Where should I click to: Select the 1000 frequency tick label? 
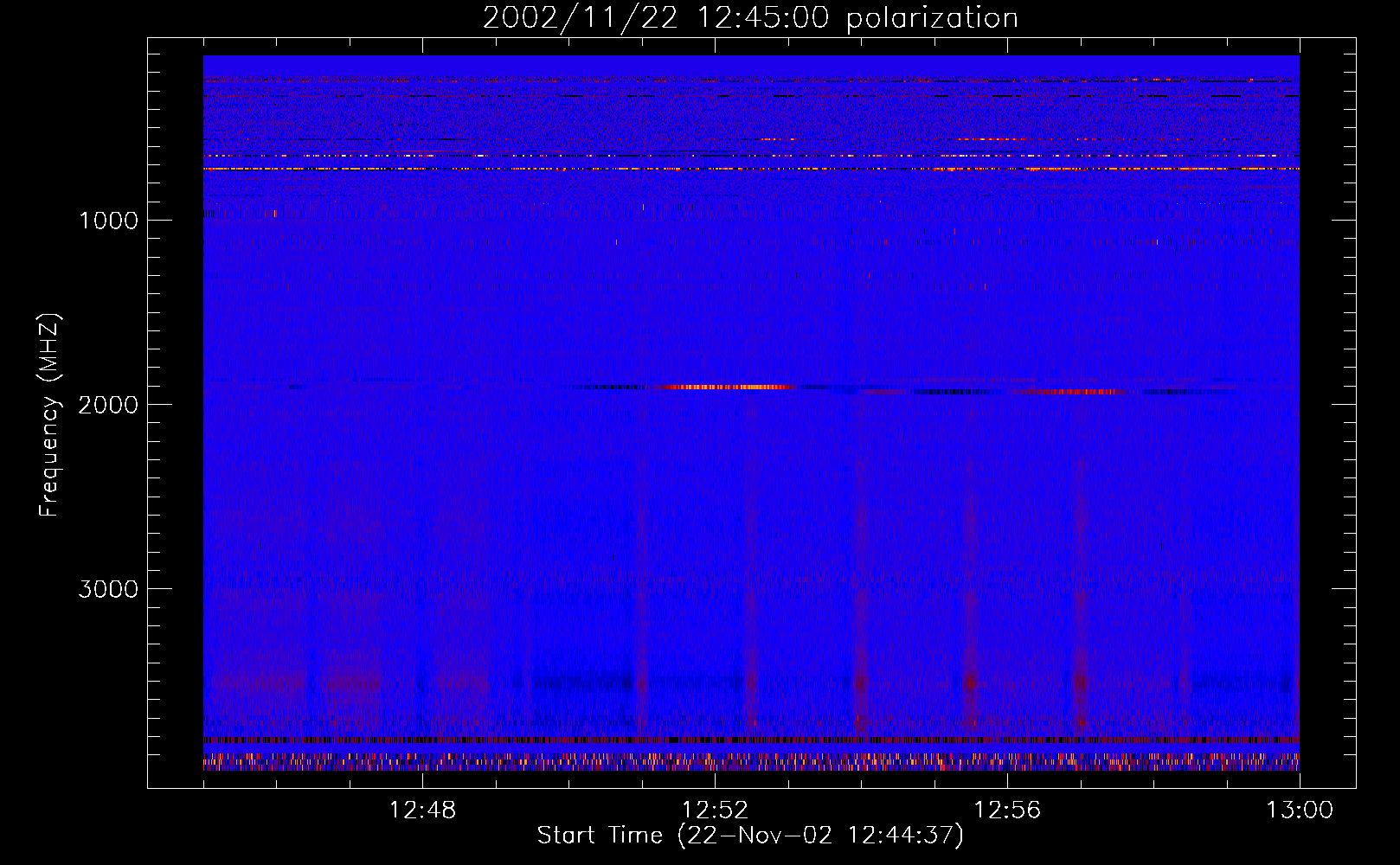(x=108, y=221)
